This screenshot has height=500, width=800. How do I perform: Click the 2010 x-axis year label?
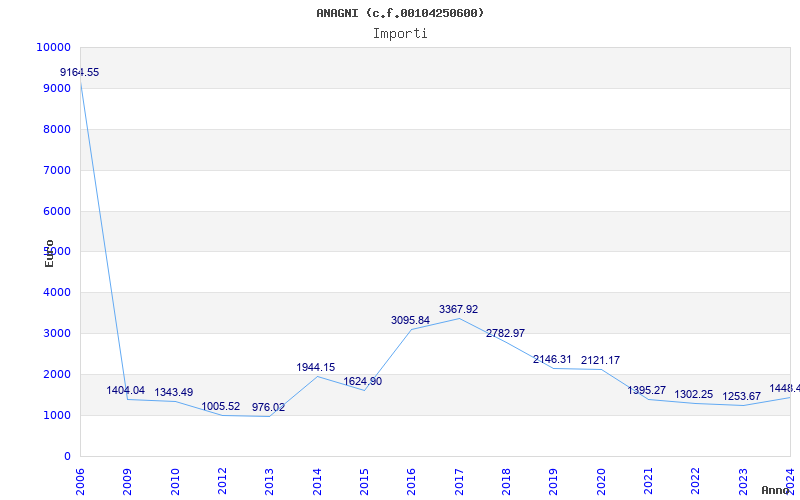[175, 481]
